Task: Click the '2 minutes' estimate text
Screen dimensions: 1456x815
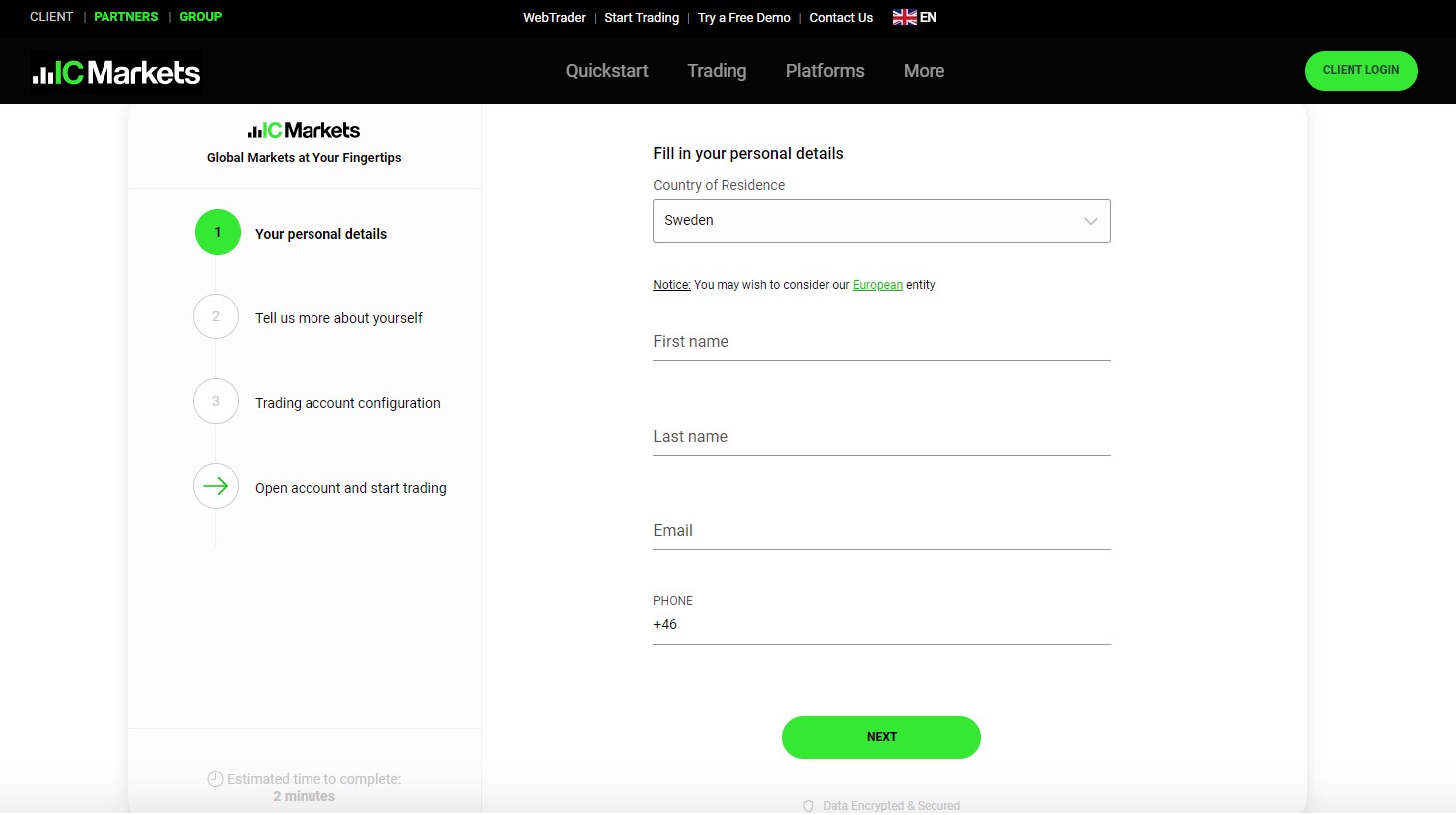Action: 304,796
